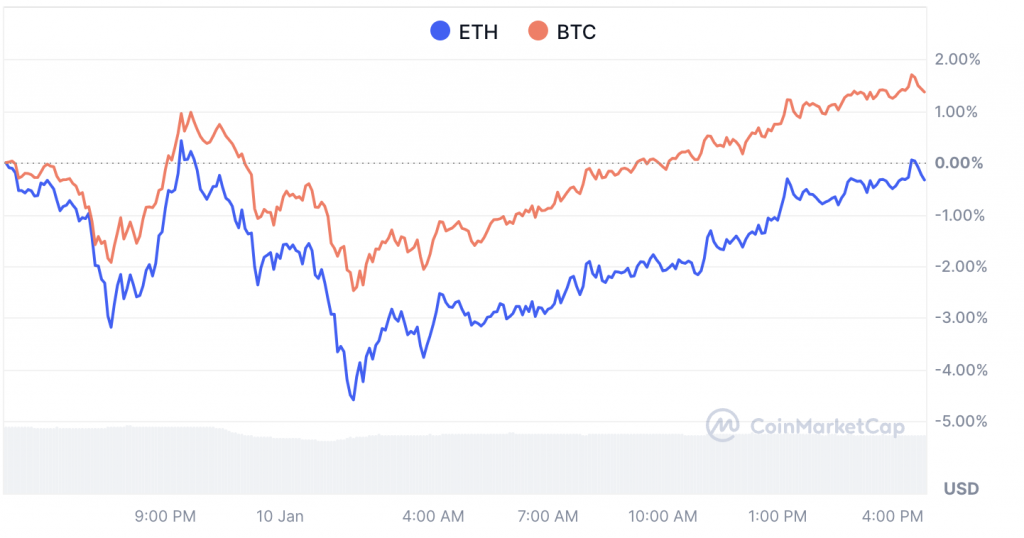Select the 9:00 PM time axis label

(x=165, y=516)
